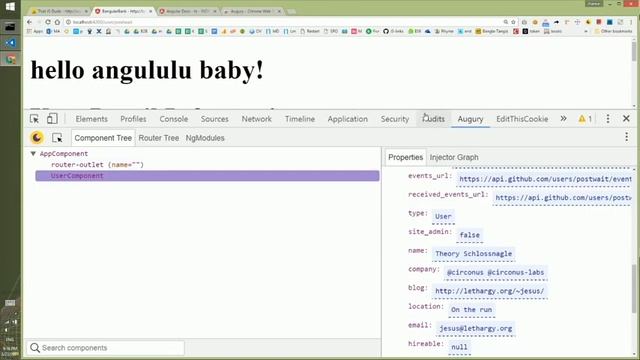Switch to the third Chrome browser tab
The height and width of the screenshot is (360, 640).
pyautogui.click(x=188, y=11)
